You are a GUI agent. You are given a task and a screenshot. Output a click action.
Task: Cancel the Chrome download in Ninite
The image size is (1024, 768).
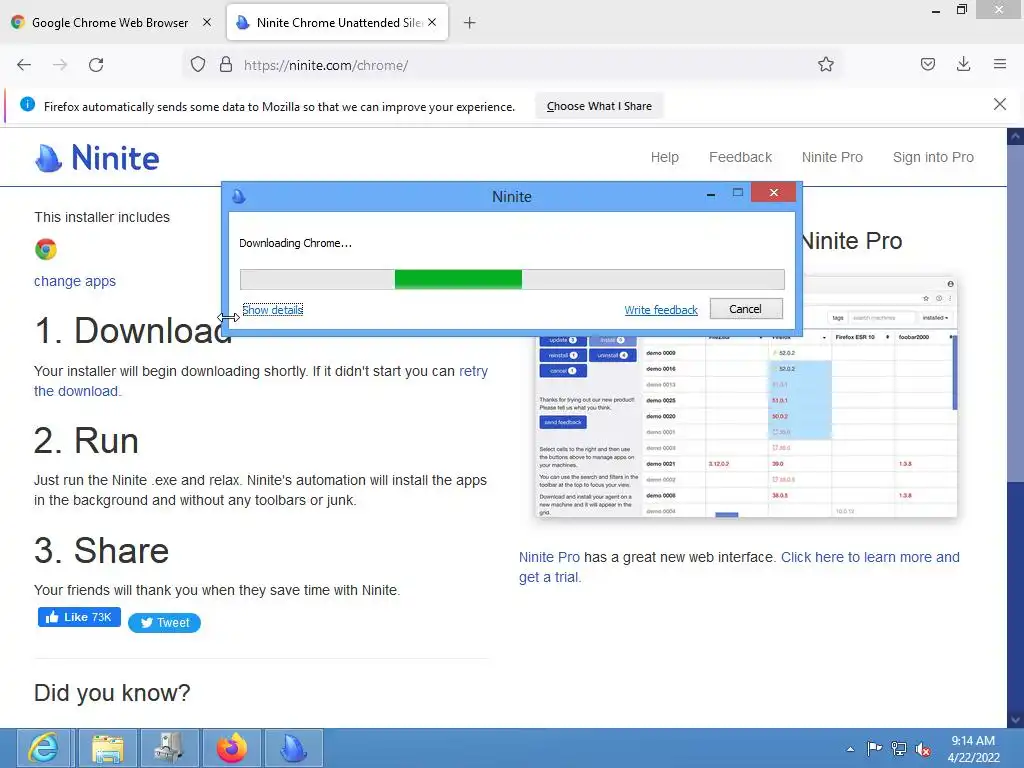[746, 309]
